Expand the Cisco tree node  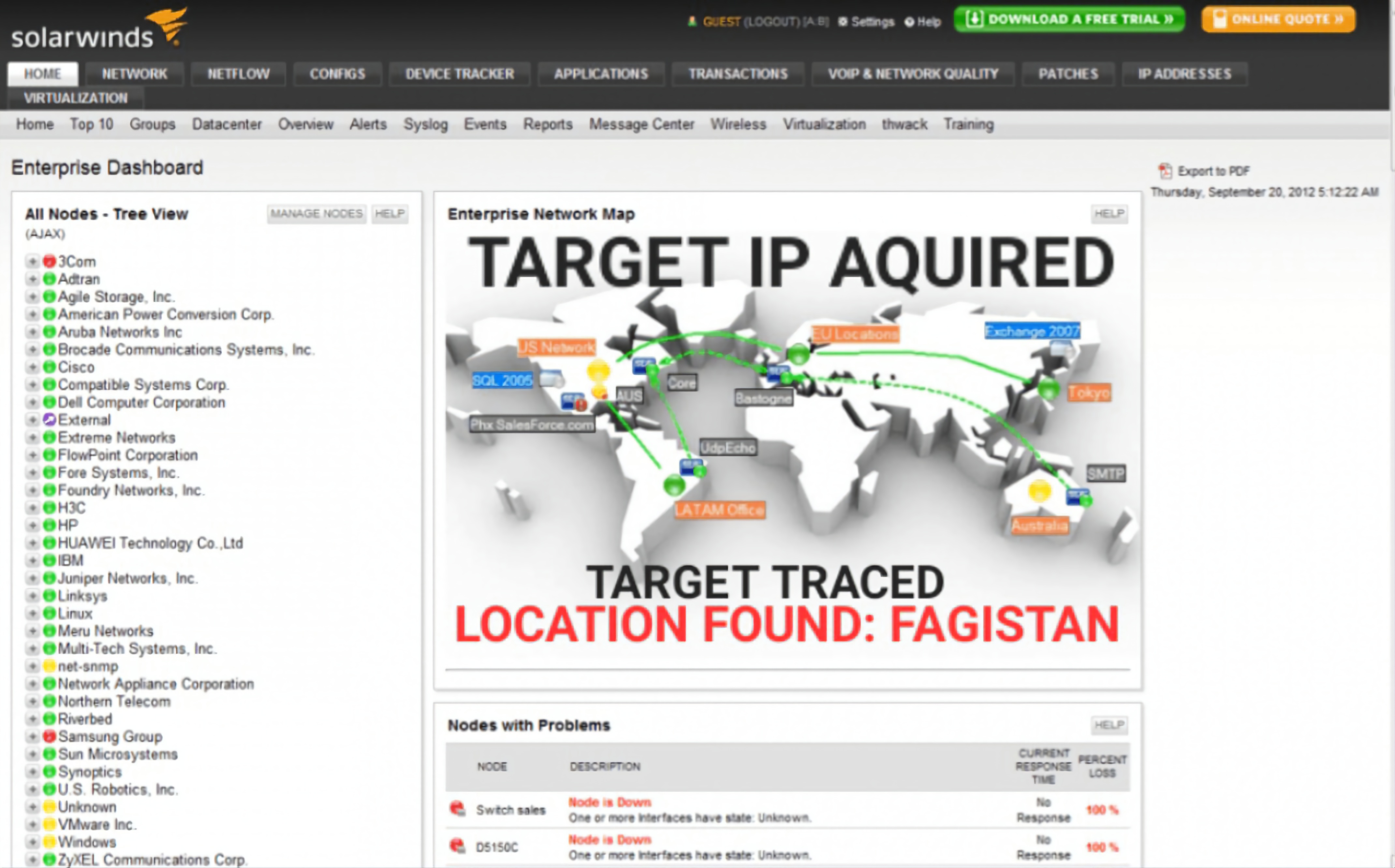[33, 368]
